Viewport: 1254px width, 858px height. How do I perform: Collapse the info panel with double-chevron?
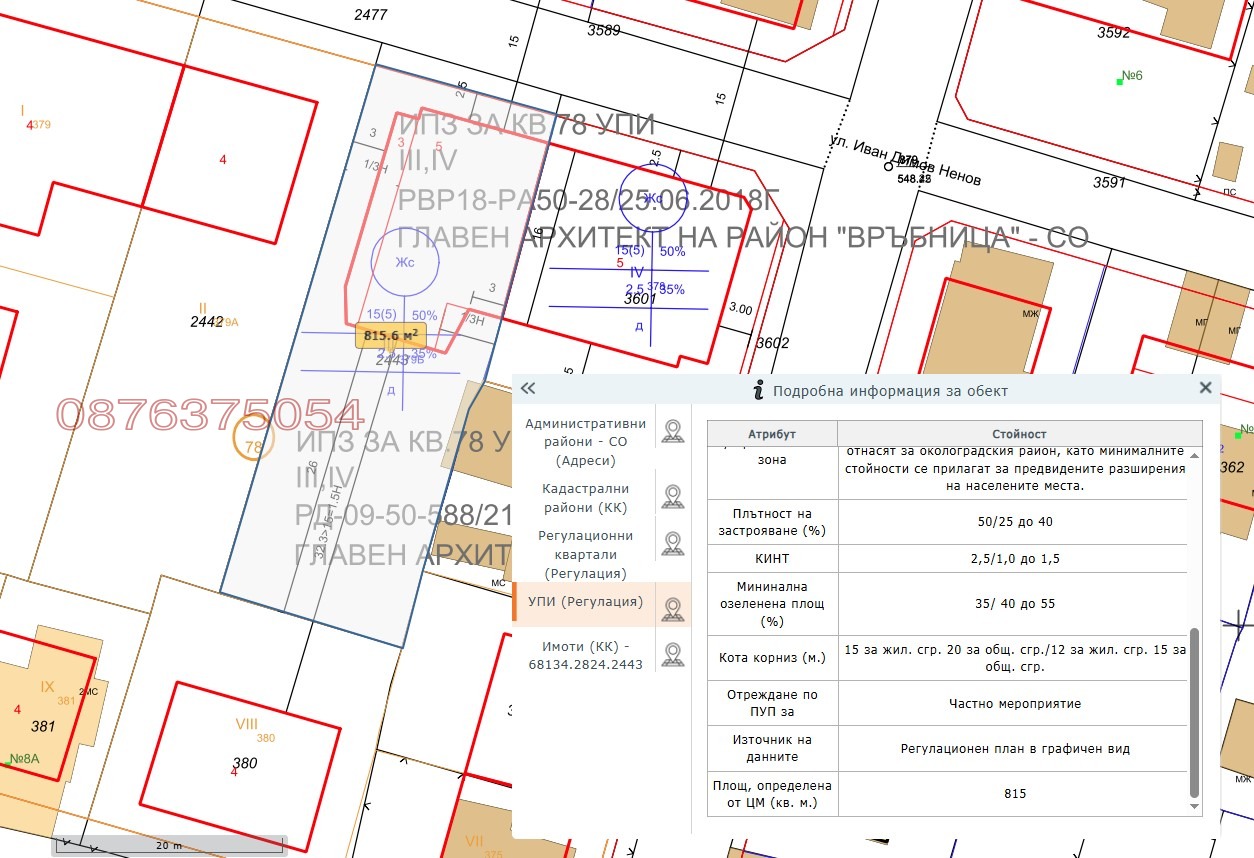[528, 389]
